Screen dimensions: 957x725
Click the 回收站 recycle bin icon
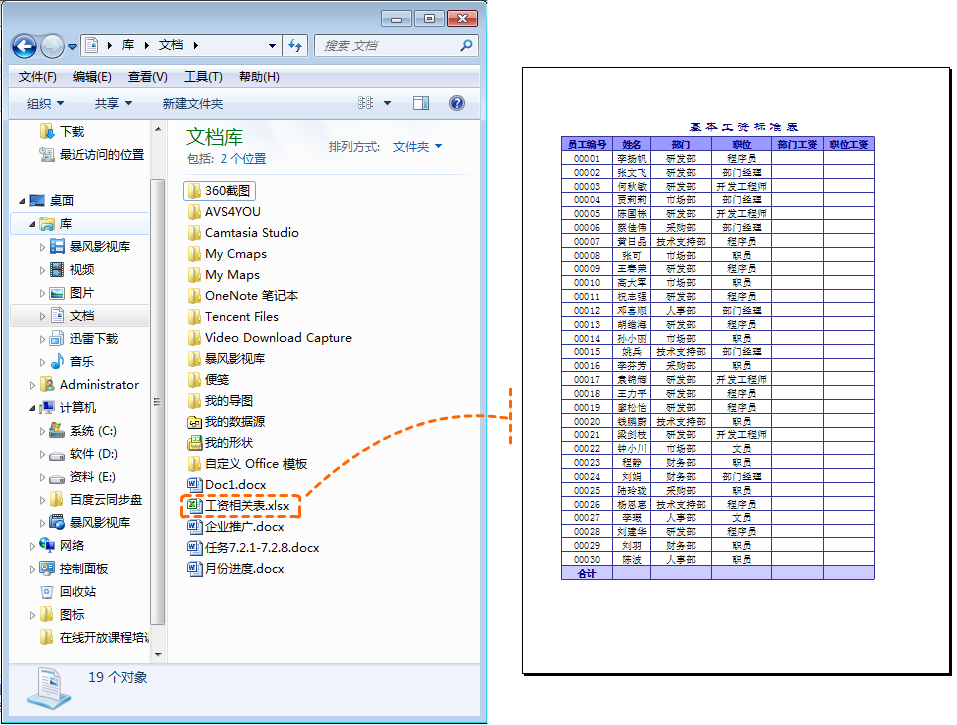point(47,591)
